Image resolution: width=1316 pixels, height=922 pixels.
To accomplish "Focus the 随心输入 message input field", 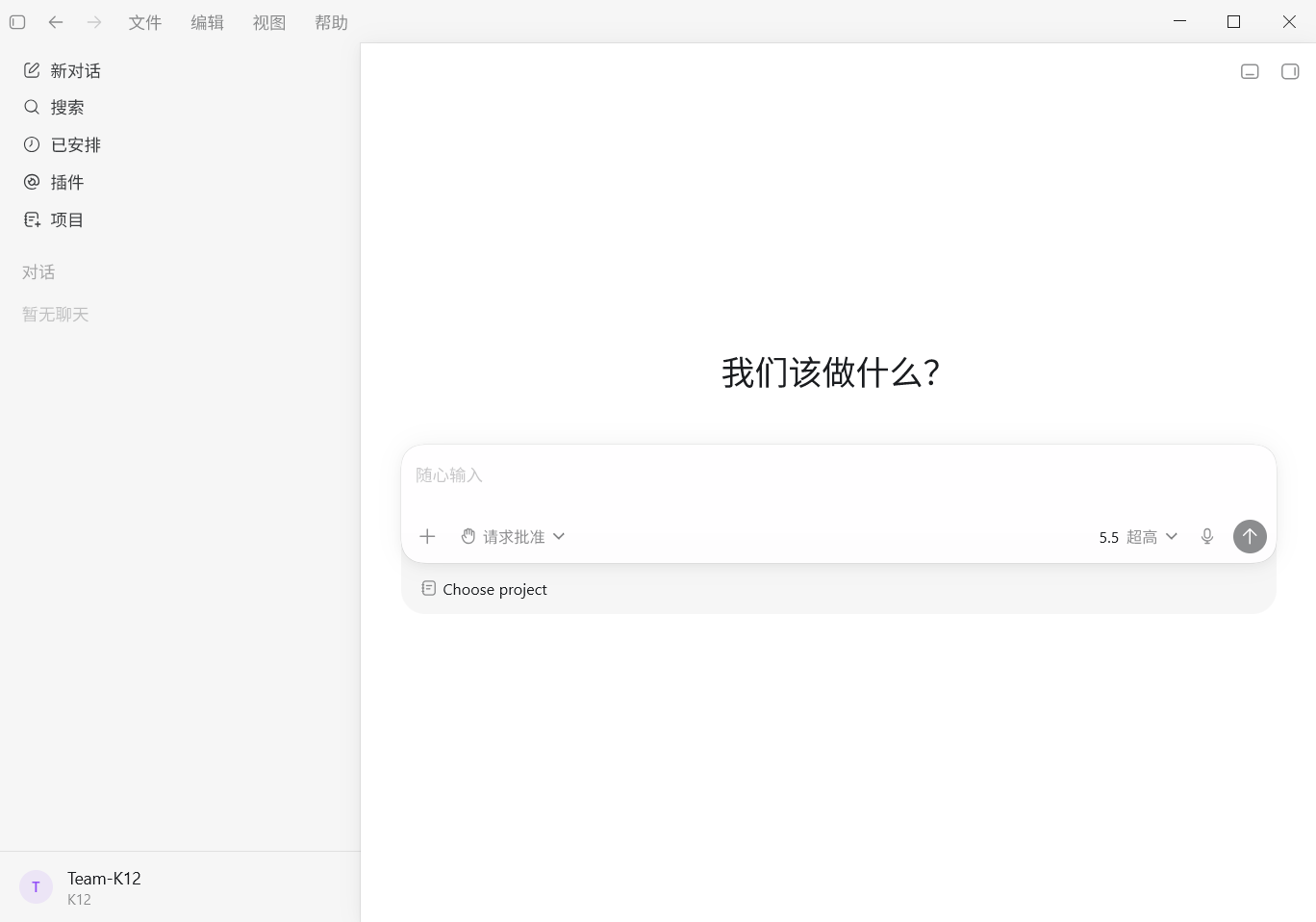I will coord(838,475).
